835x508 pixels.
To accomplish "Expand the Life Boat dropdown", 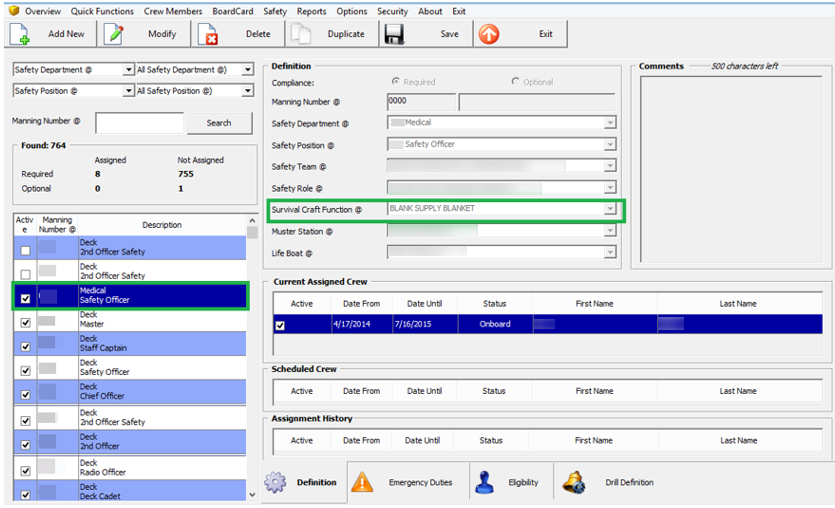I will 610,252.
